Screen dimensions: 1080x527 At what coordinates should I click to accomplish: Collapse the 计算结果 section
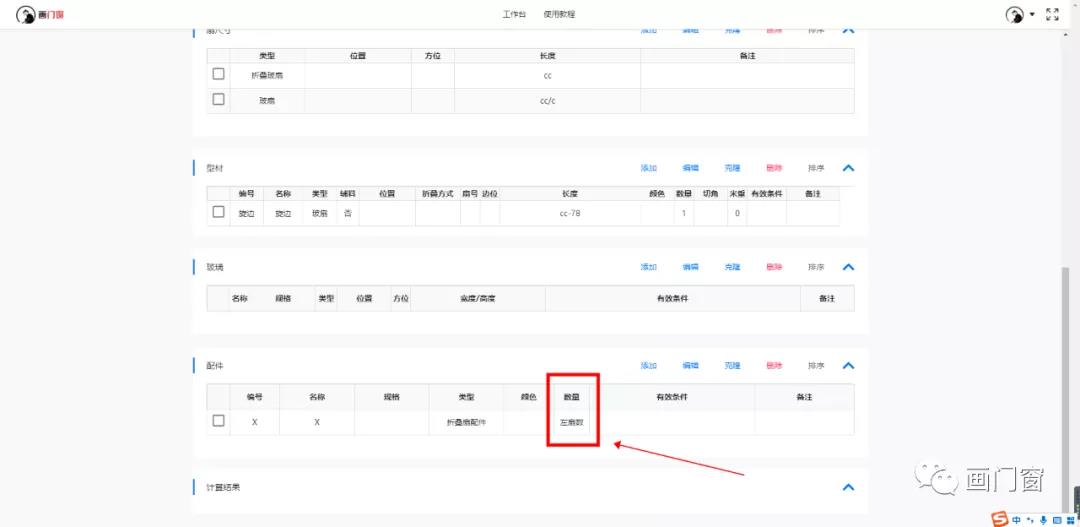coord(848,487)
